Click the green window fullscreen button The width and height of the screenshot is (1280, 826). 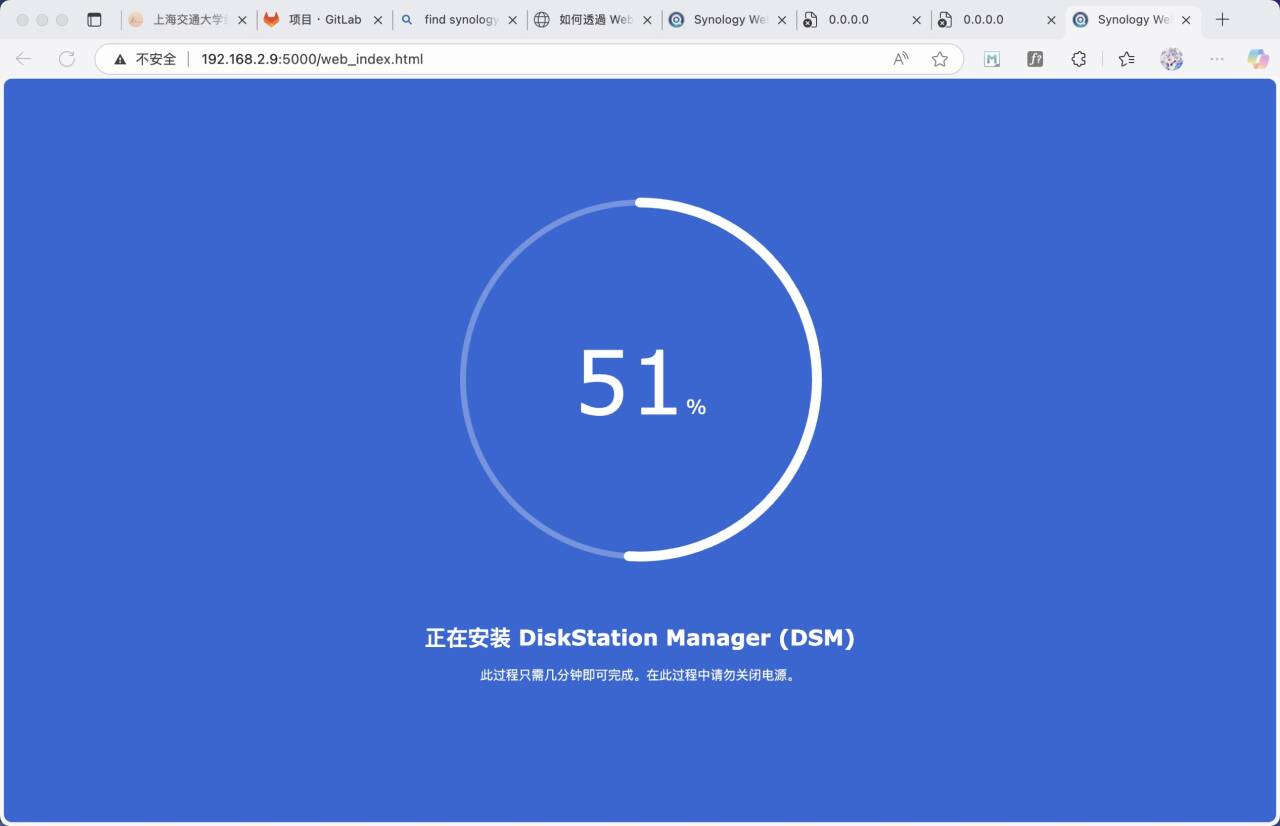(x=62, y=20)
